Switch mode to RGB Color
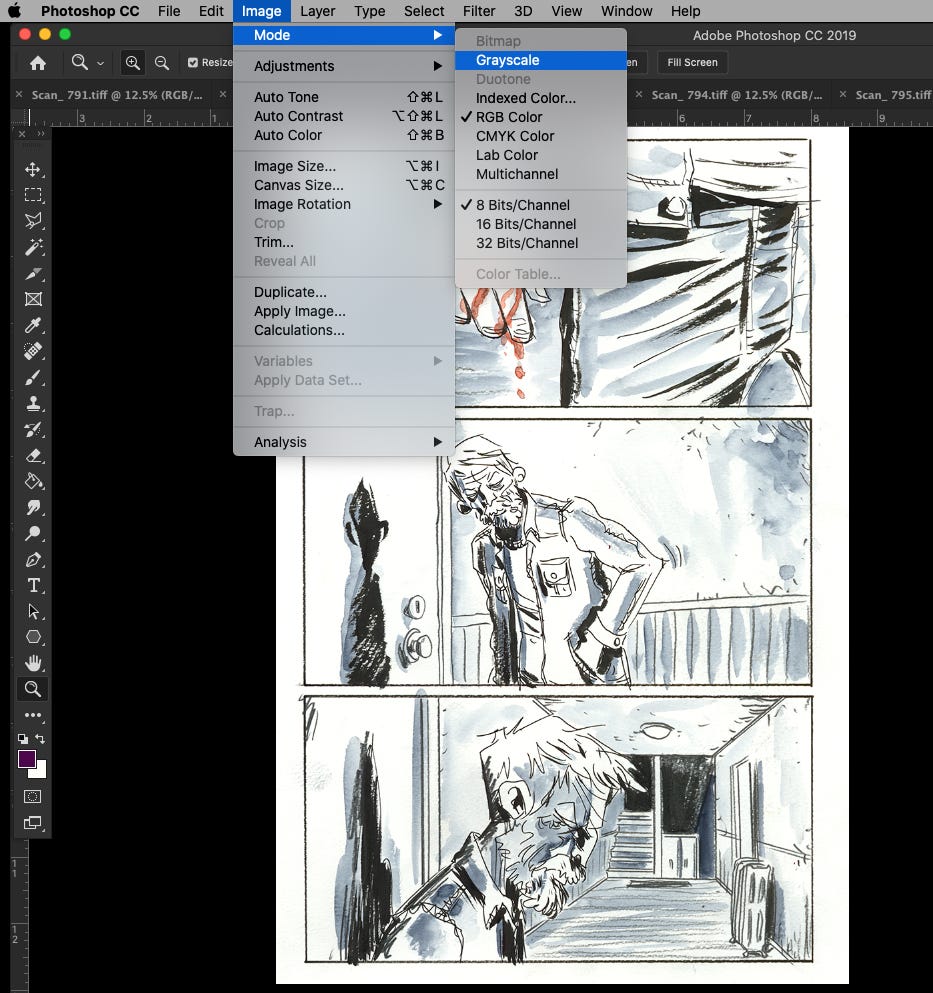This screenshot has width=933, height=993. point(541,117)
